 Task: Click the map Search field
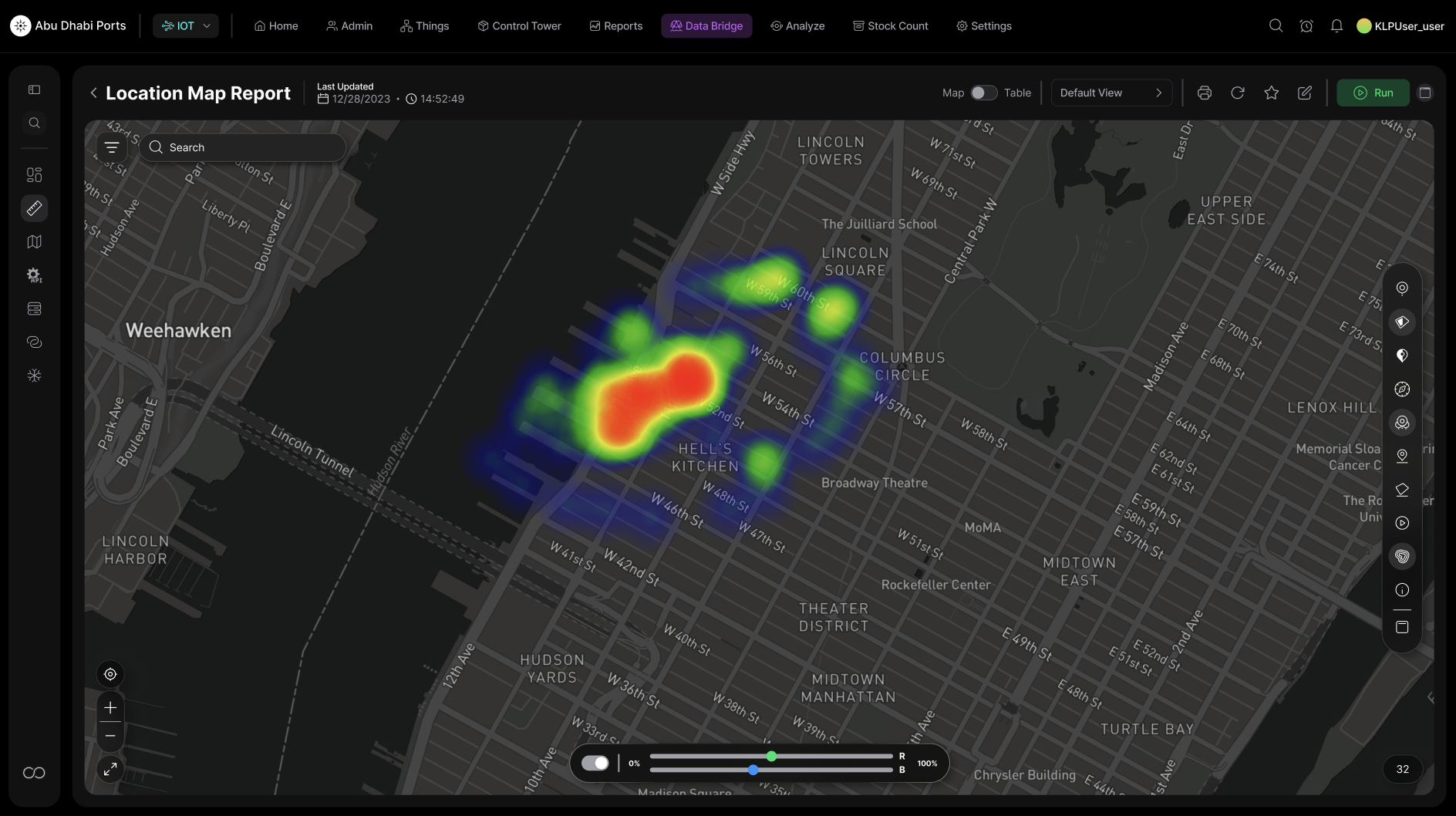(x=242, y=147)
